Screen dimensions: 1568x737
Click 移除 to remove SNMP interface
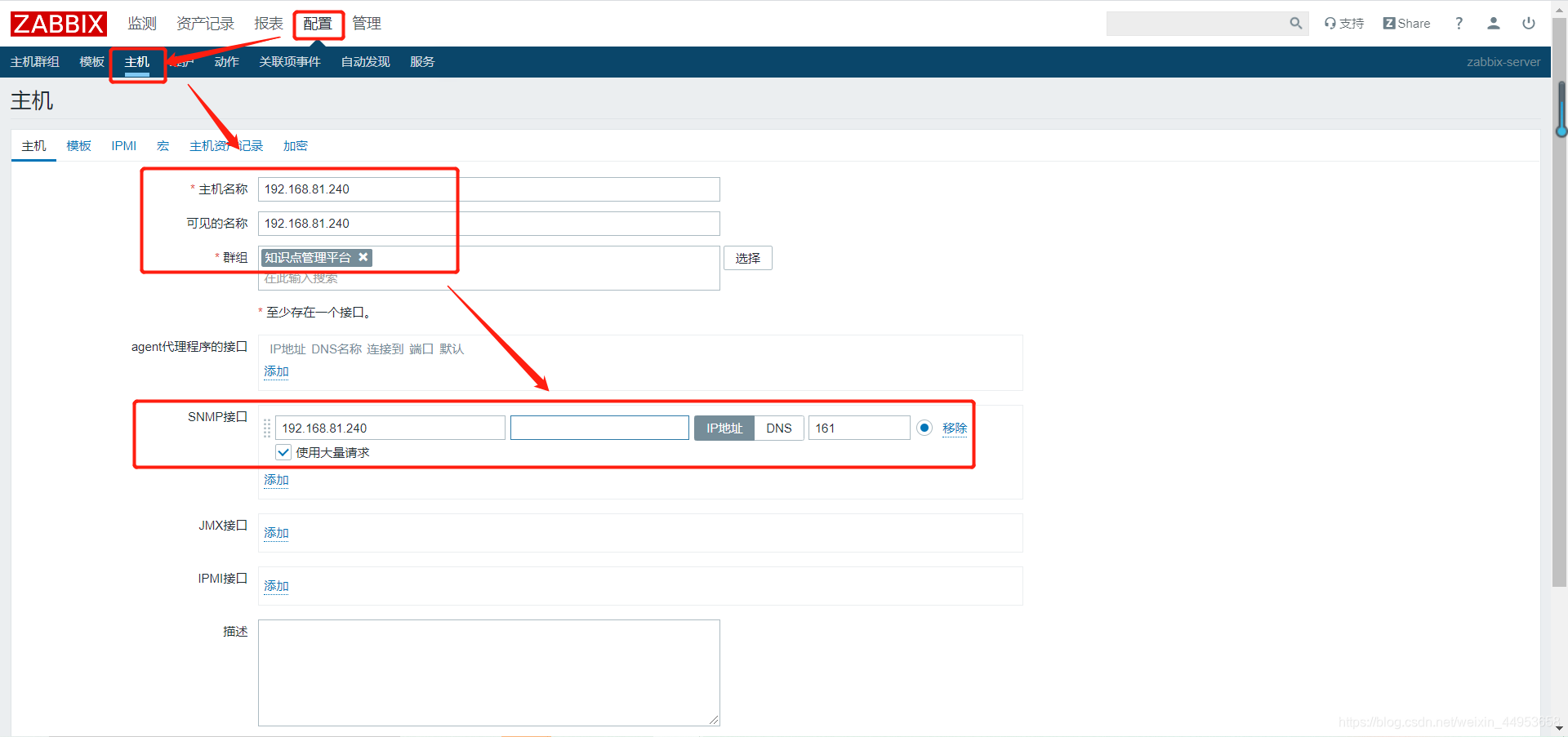tap(955, 428)
